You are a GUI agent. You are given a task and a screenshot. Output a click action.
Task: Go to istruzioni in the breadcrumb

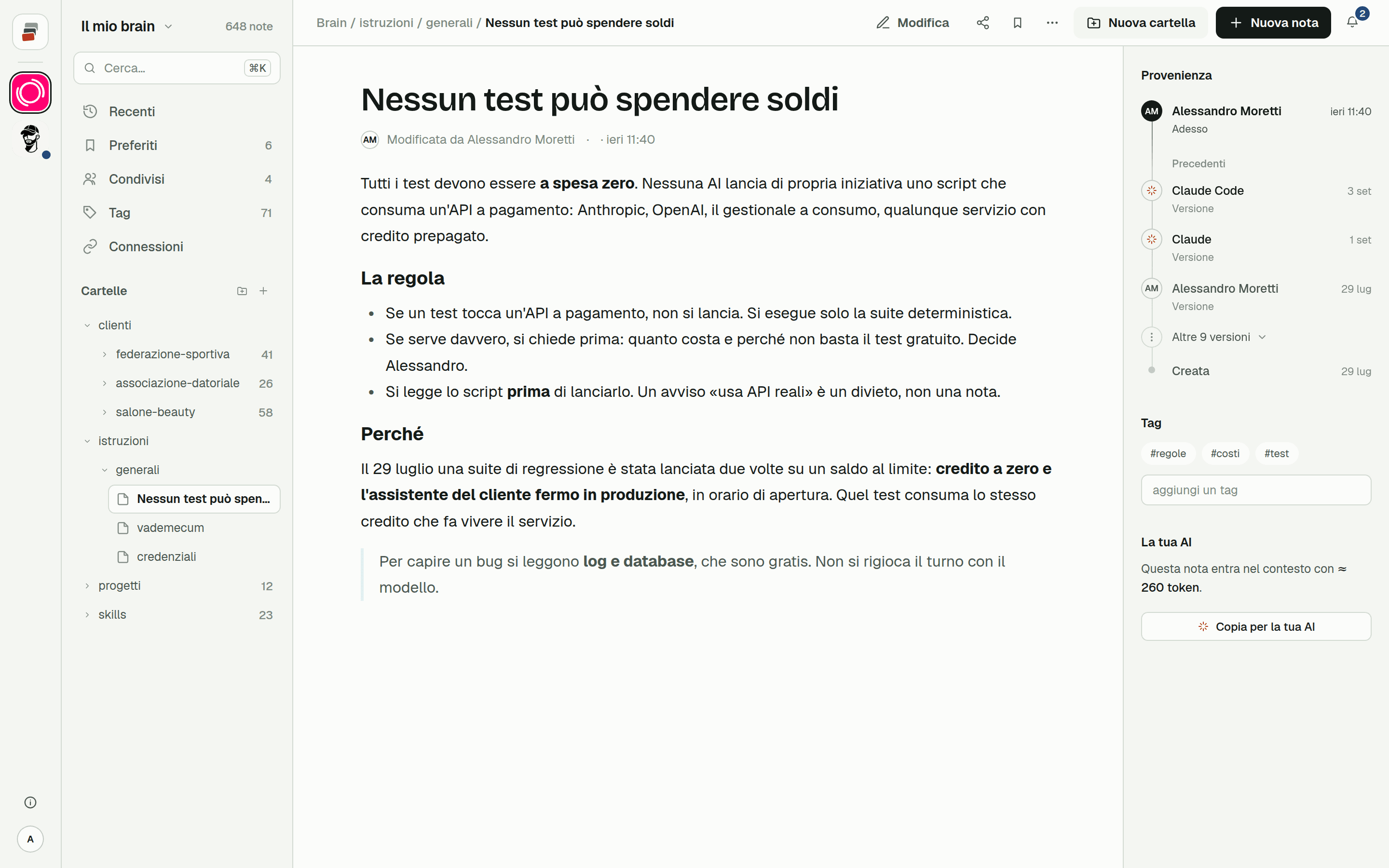coord(386,23)
